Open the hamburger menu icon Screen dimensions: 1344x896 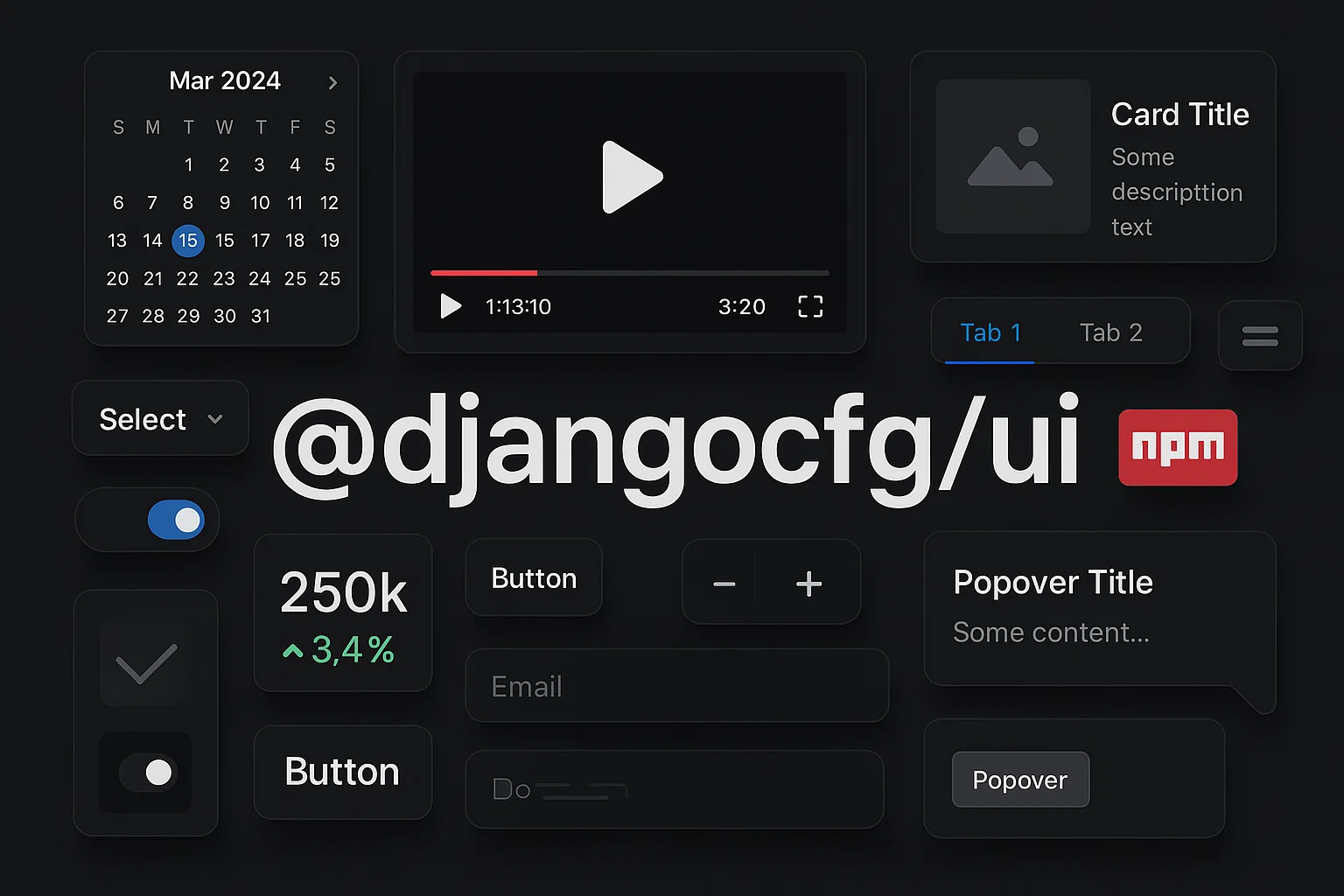coord(1260,336)
